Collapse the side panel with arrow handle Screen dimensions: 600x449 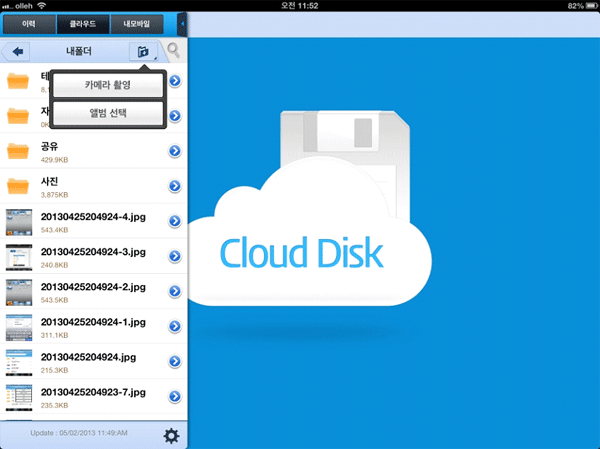tap(183, 24)
